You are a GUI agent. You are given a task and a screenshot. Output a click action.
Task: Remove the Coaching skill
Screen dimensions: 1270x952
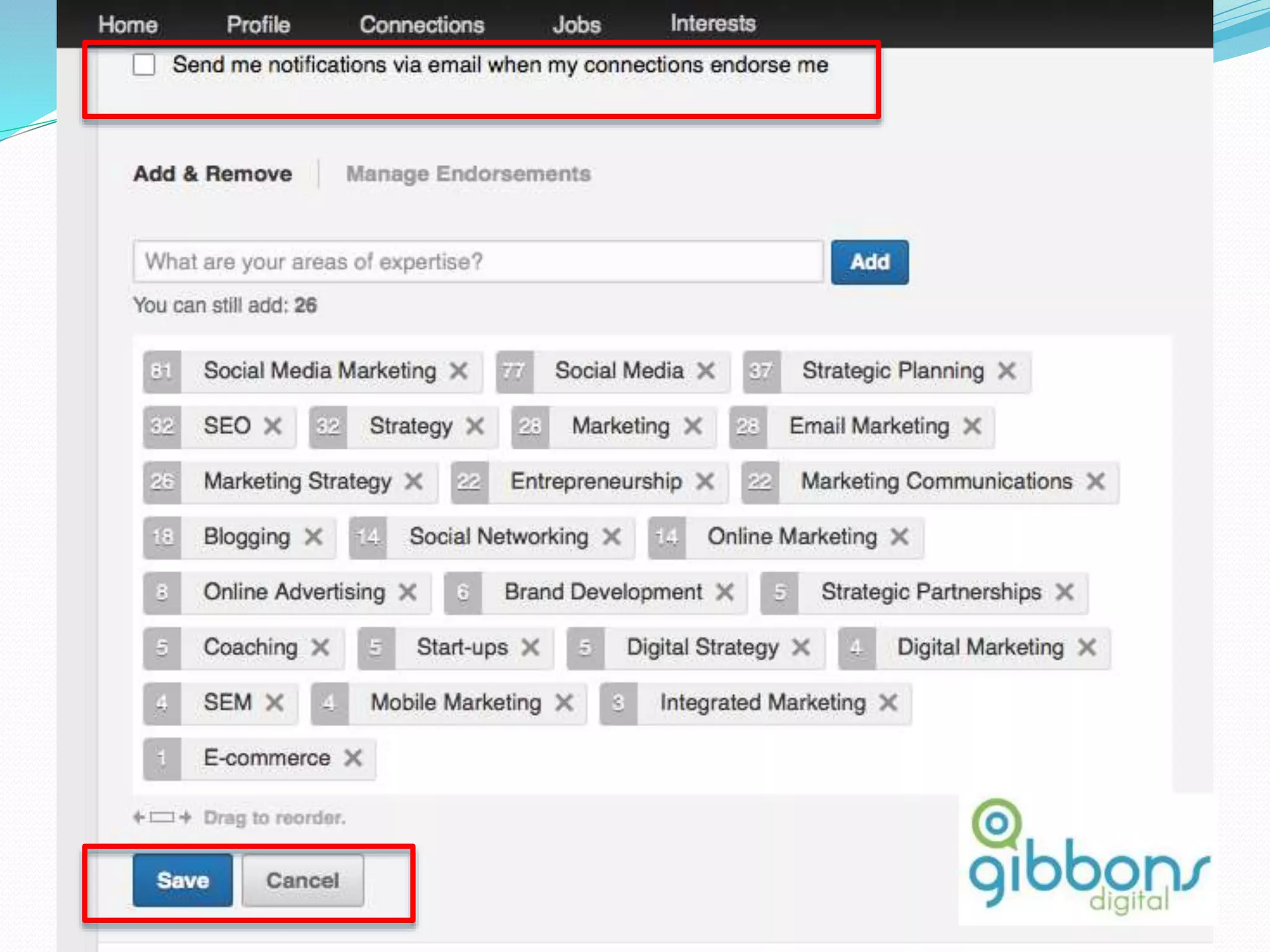[321, 648]
